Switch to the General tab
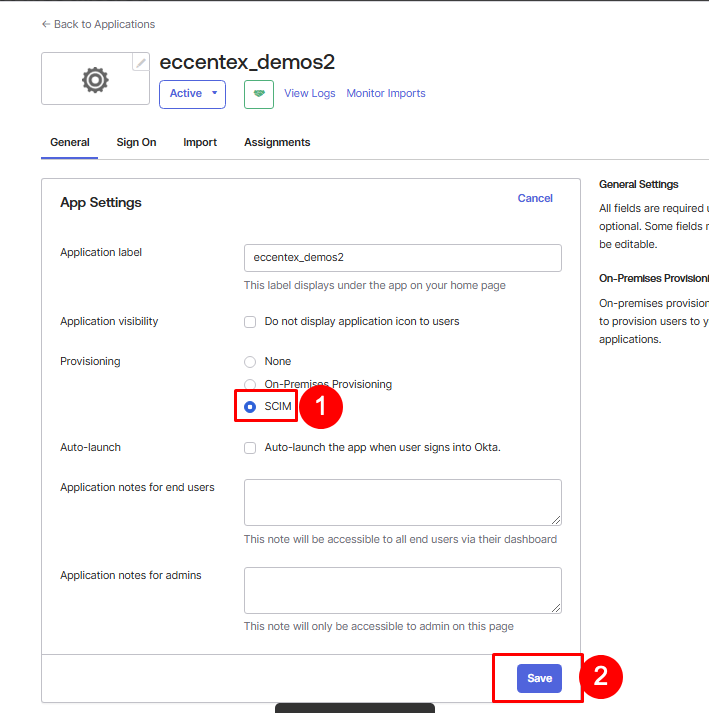 point(70,142)
